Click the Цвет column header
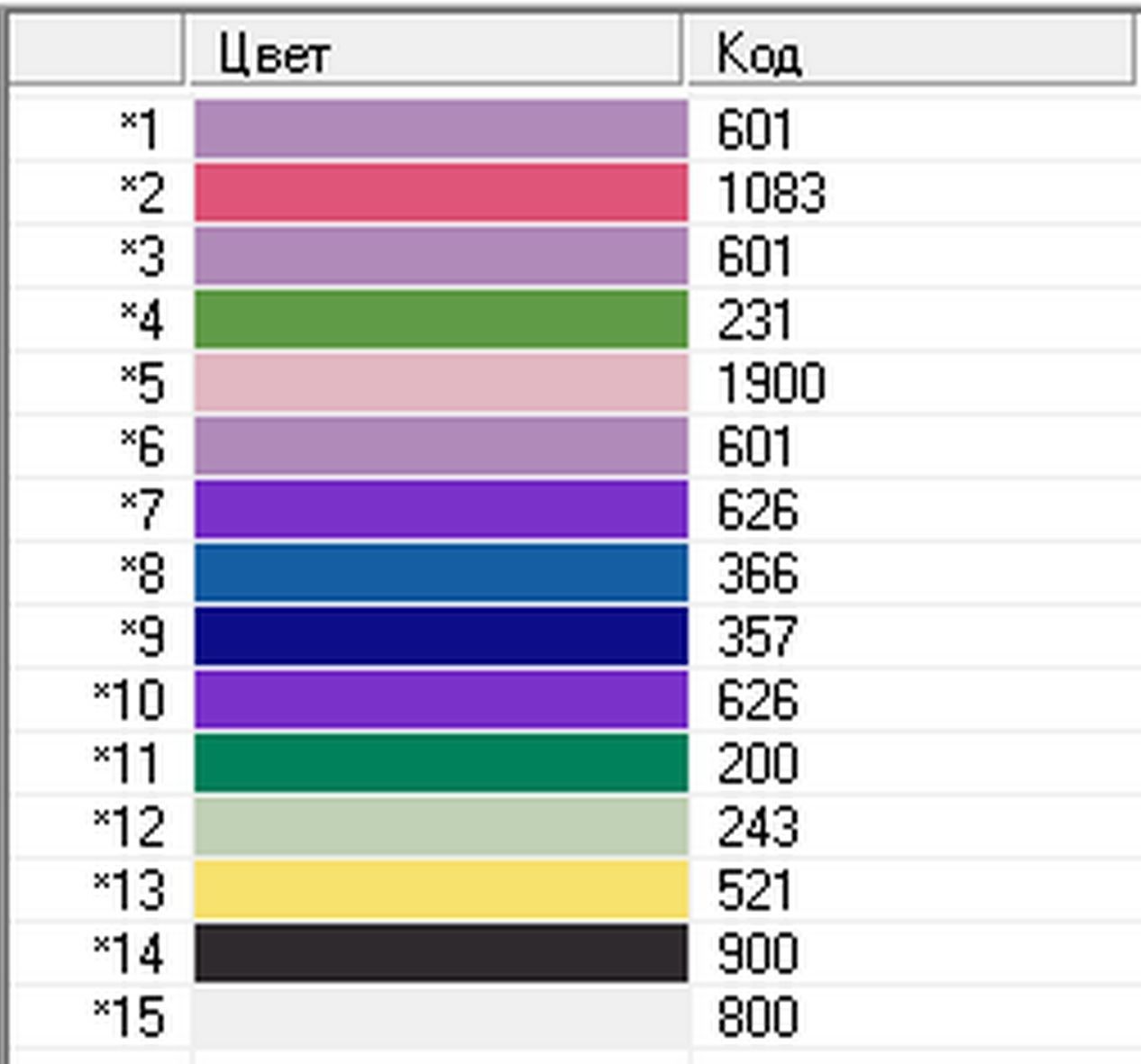This screenshot has height=1064, width=1141. coord(434,51)
